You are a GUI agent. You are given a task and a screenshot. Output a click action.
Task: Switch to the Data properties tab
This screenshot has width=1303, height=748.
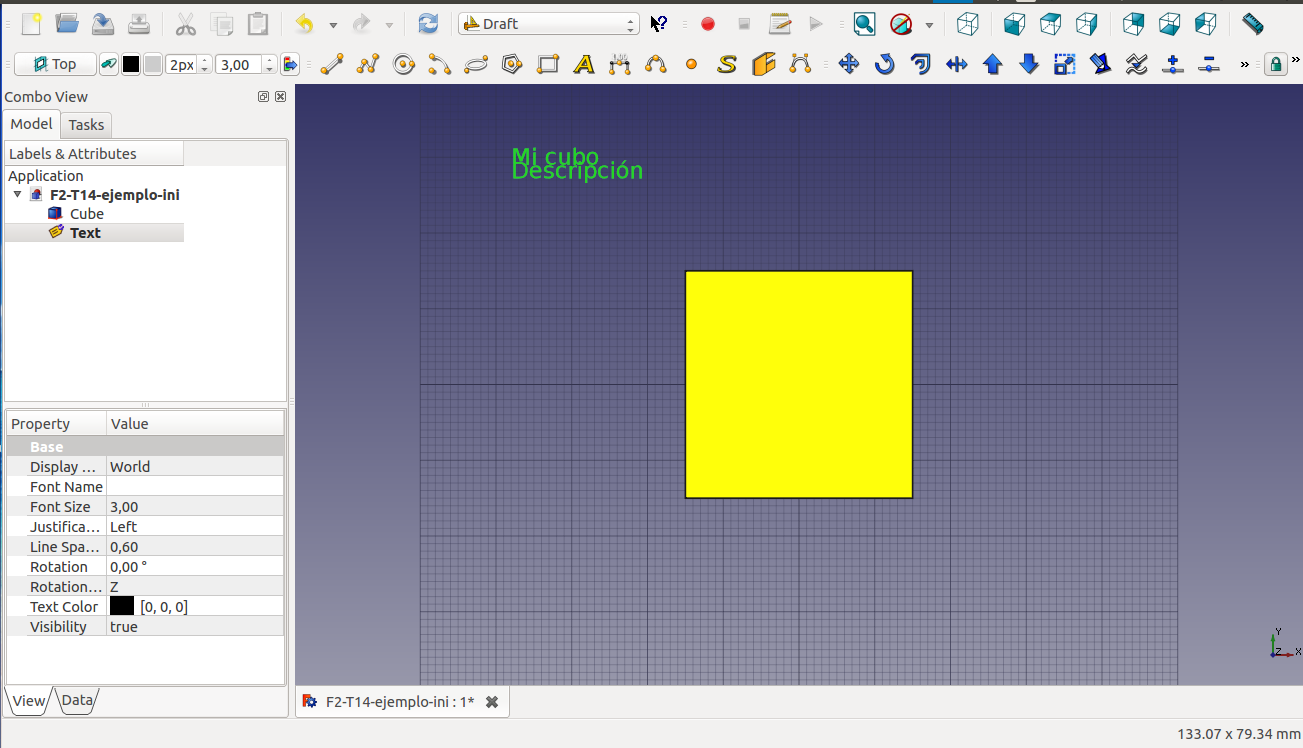point(77,701)
